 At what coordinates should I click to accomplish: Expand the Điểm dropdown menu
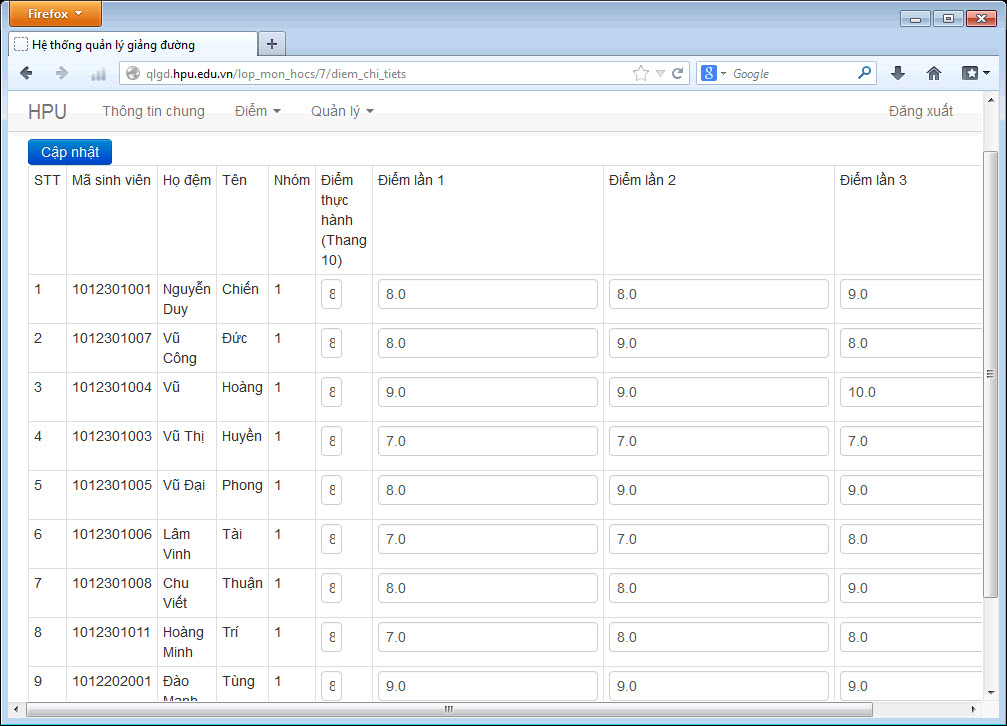pyautogui.click(x=257, y=111)
